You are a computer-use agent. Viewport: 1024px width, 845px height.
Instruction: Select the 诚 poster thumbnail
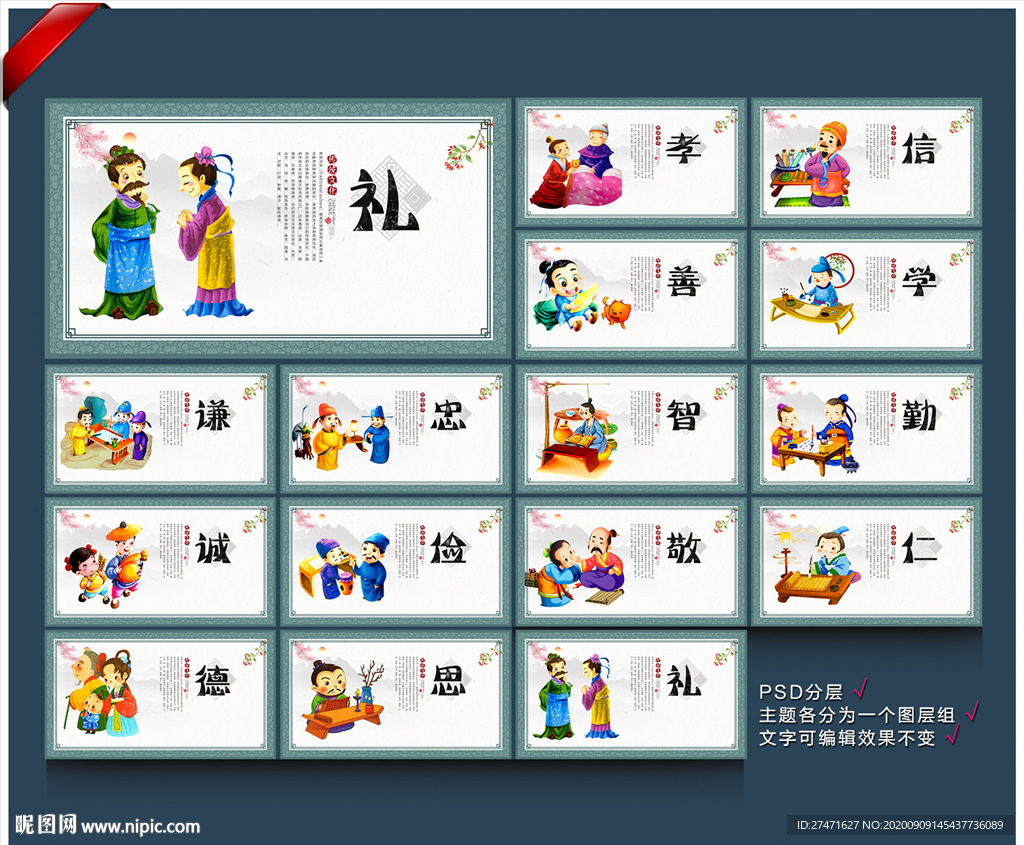coord(161,562)
